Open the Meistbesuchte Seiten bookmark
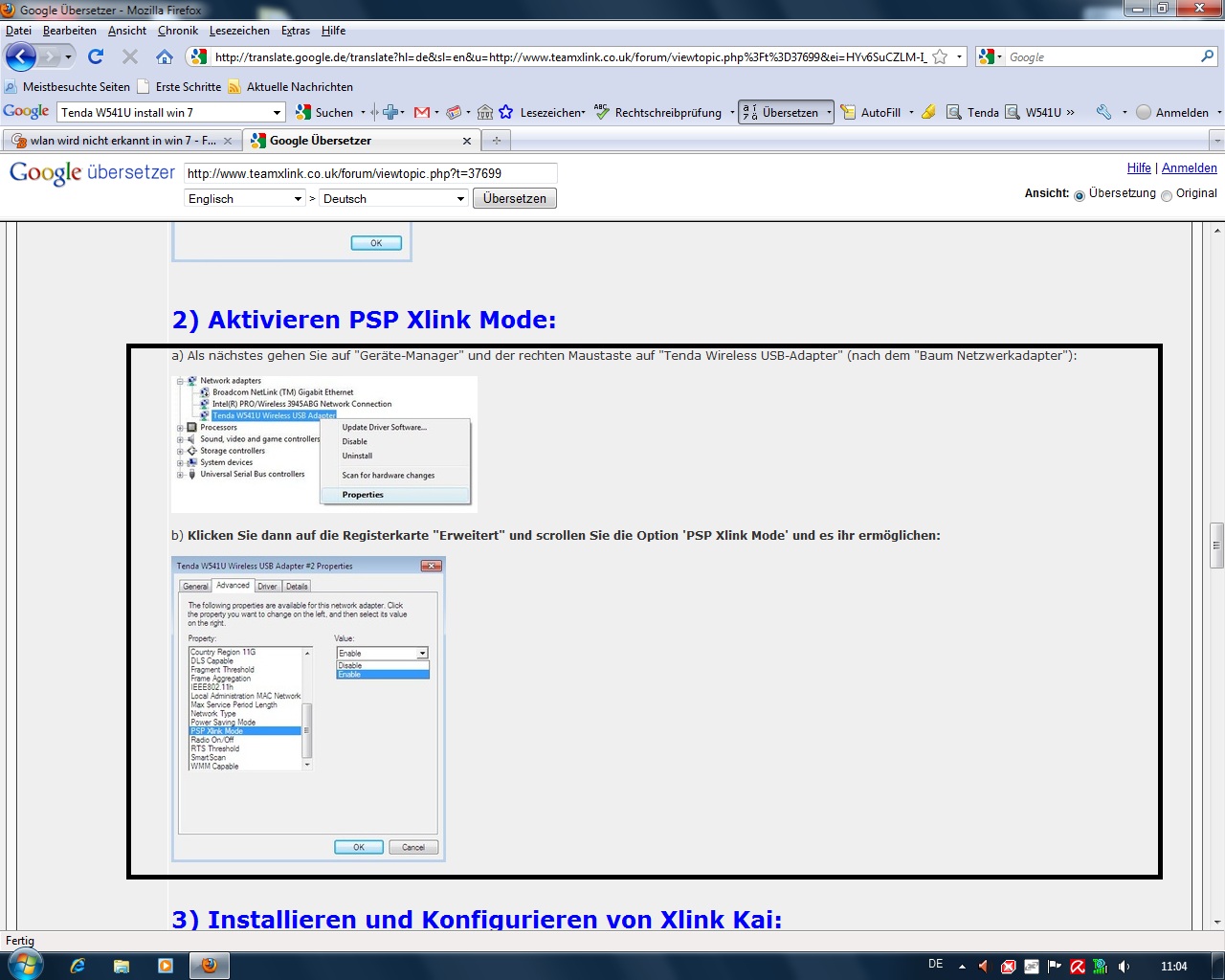The width and height of the screenshot is (1225, 980). (67, 86)
